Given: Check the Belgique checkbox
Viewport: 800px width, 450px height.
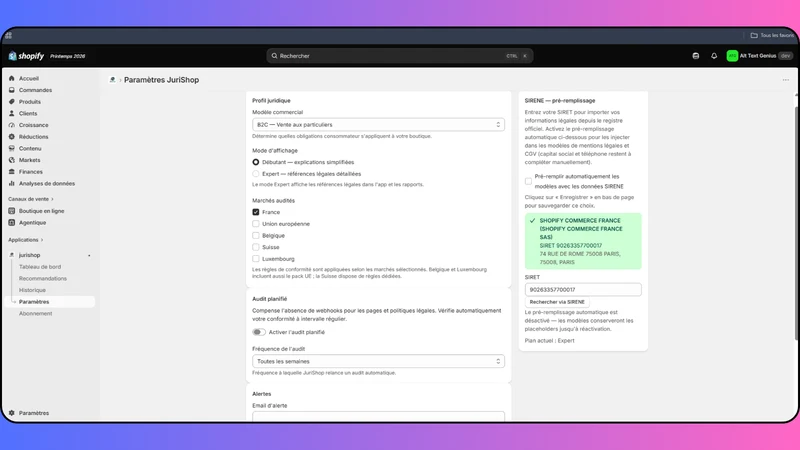Looking at the screenshot, I should click(256, 236).
